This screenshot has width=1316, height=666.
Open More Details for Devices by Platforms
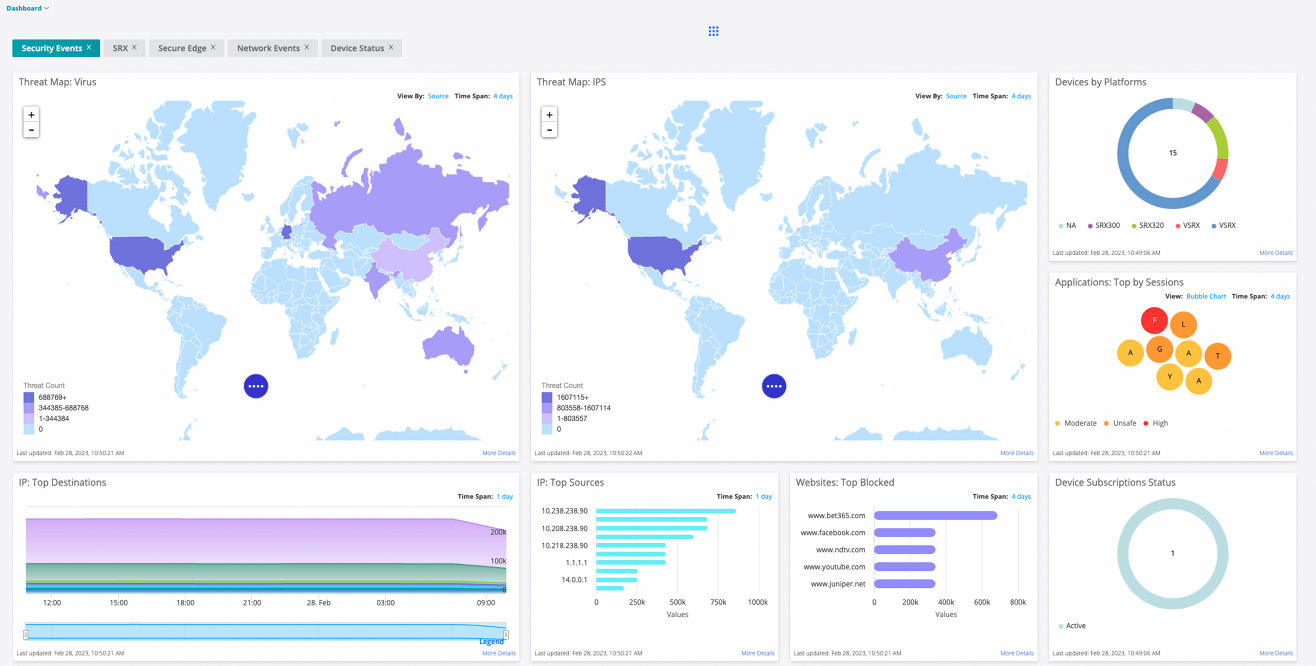(x=1275, y=253)
